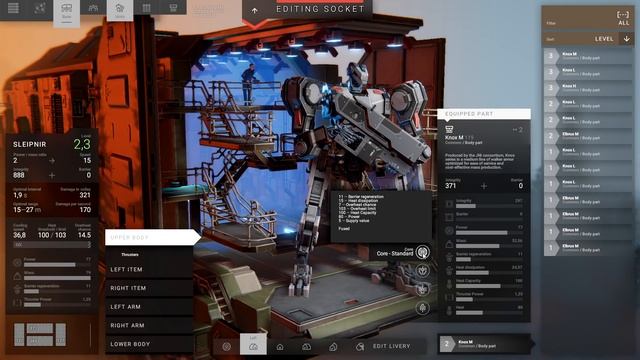Open the network map icon in top bar
The height and width of the screenshot is (360, 640).
[40, 8]
